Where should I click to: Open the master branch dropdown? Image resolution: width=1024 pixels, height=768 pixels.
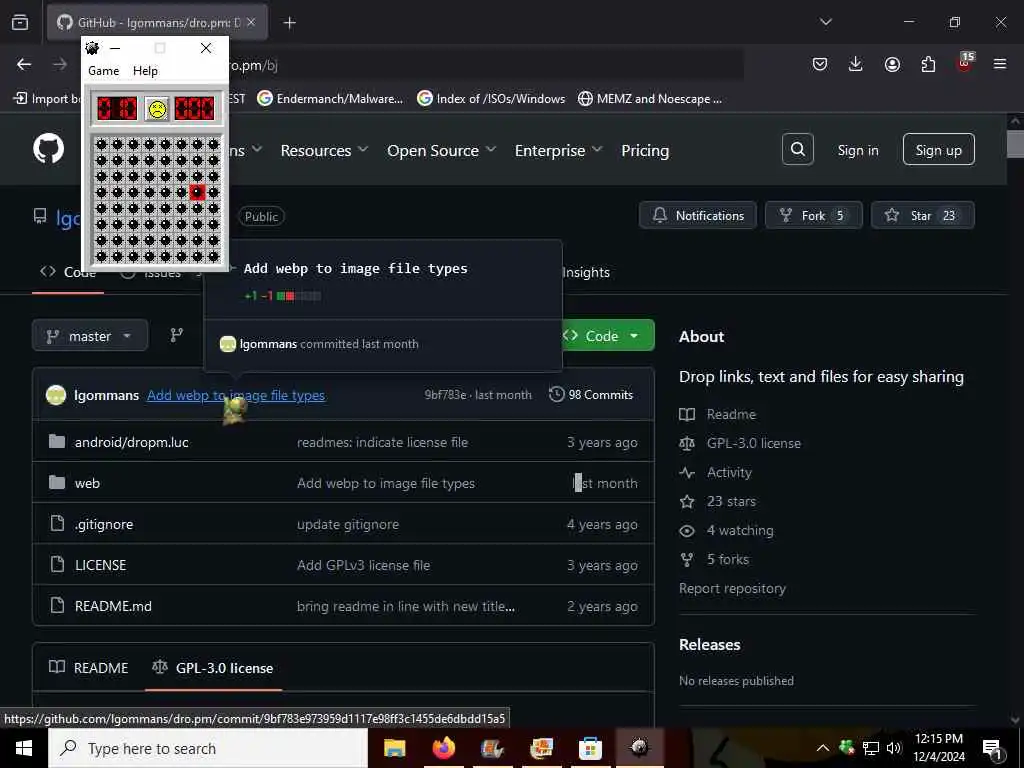(90, 336)
